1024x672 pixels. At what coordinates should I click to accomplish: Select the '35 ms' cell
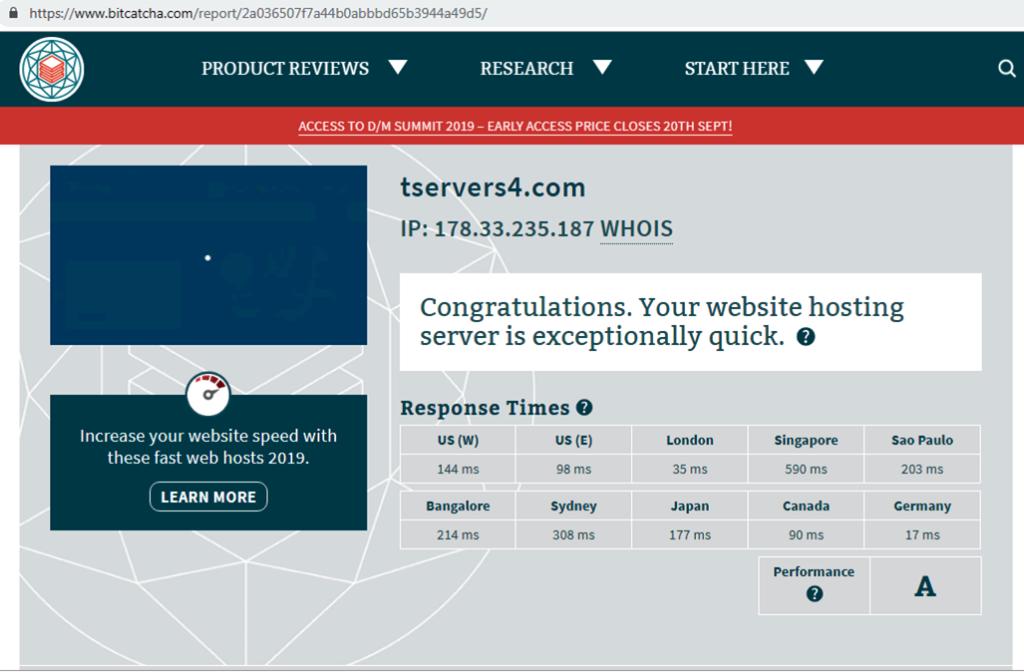[690, 469]
